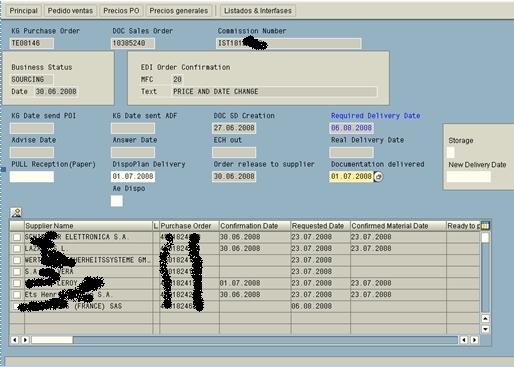Select the Precios generales tab
Image resolution: width=514 pixels, height=367 pixels.
pos(179,11)
